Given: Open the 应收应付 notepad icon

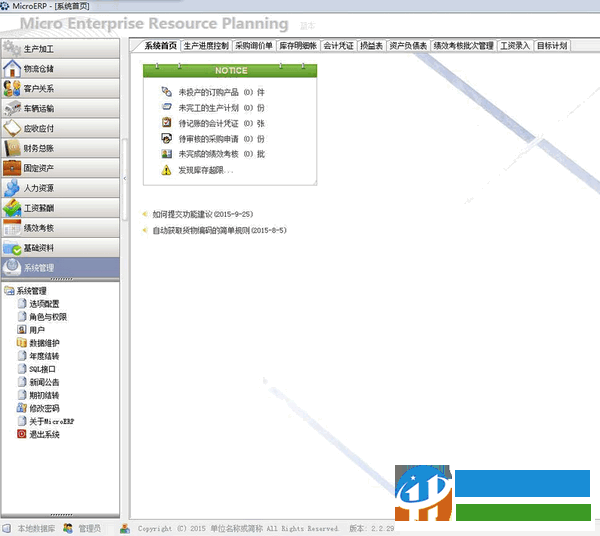Looking at the screenshot, I should tap(12, 128).
